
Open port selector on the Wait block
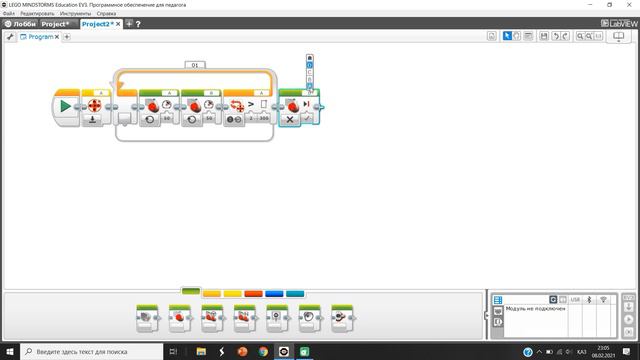pyautogui.click(x=101, y=93)
